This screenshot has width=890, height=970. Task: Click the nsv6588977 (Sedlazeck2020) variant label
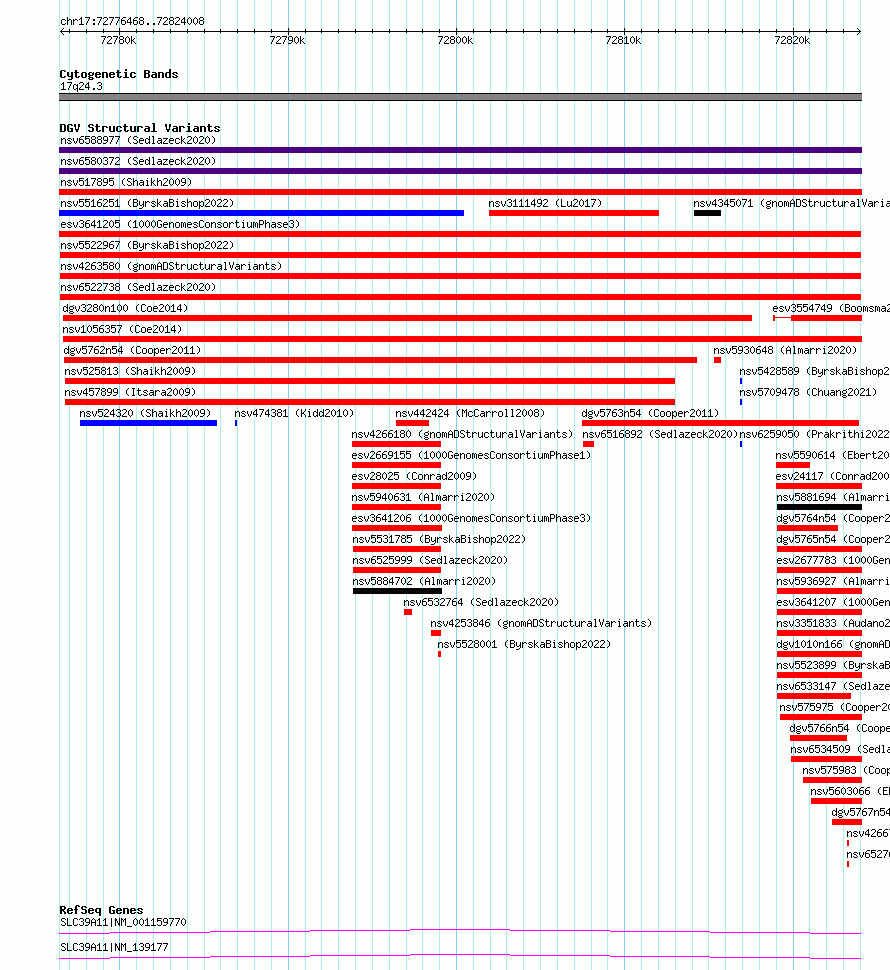click(138, 140)
